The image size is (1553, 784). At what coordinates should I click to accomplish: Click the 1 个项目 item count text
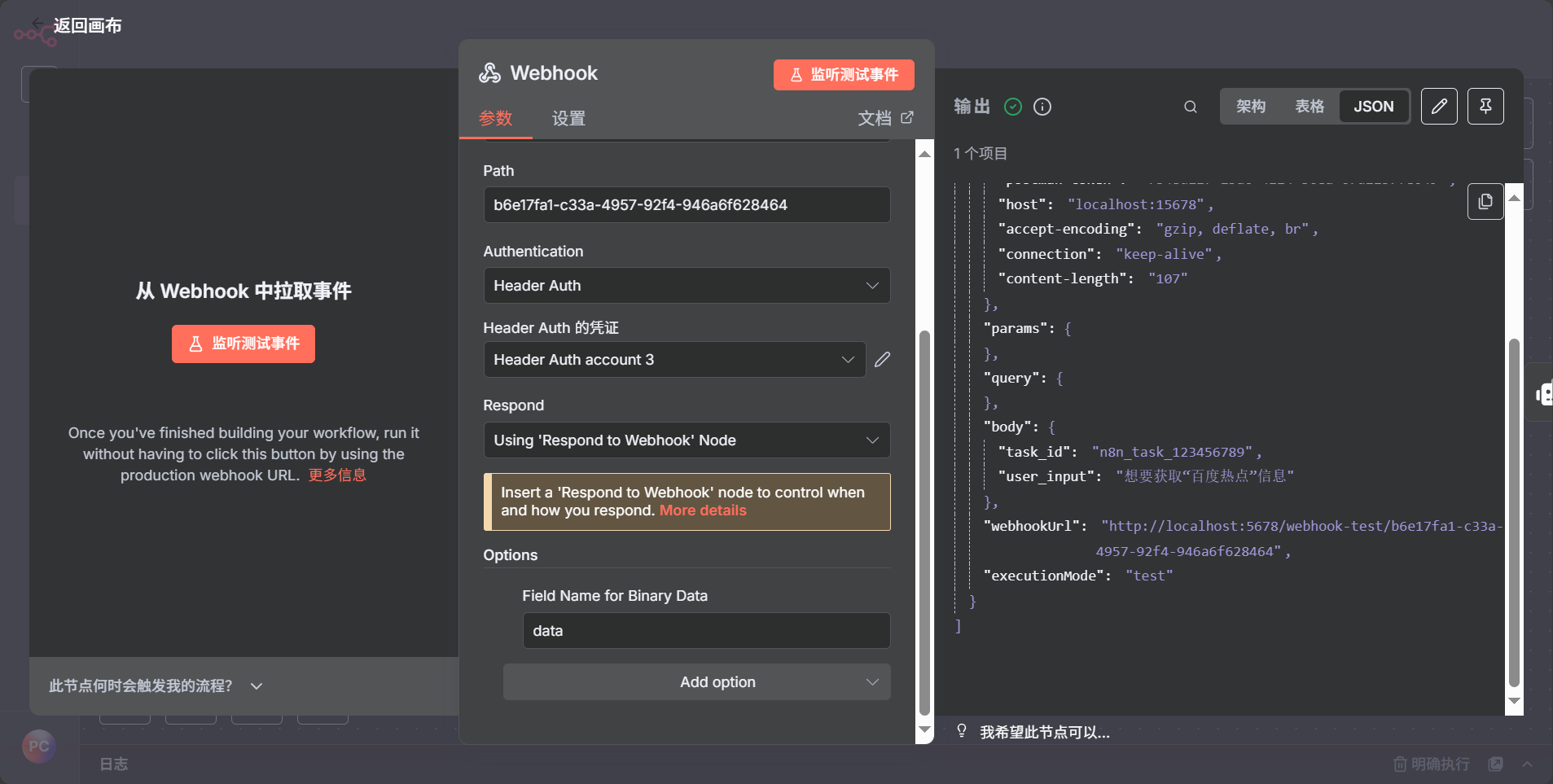(x=980, y=154)
